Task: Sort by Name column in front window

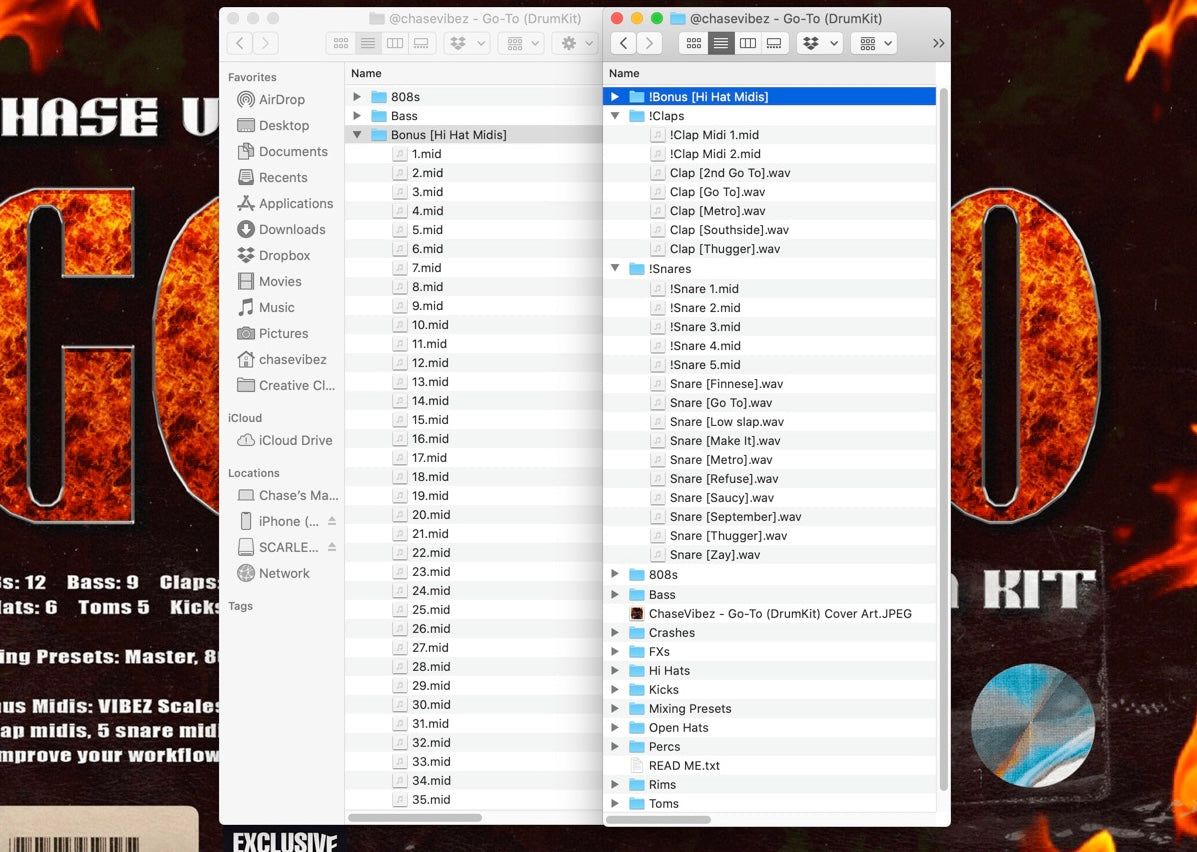Action: 770,73
